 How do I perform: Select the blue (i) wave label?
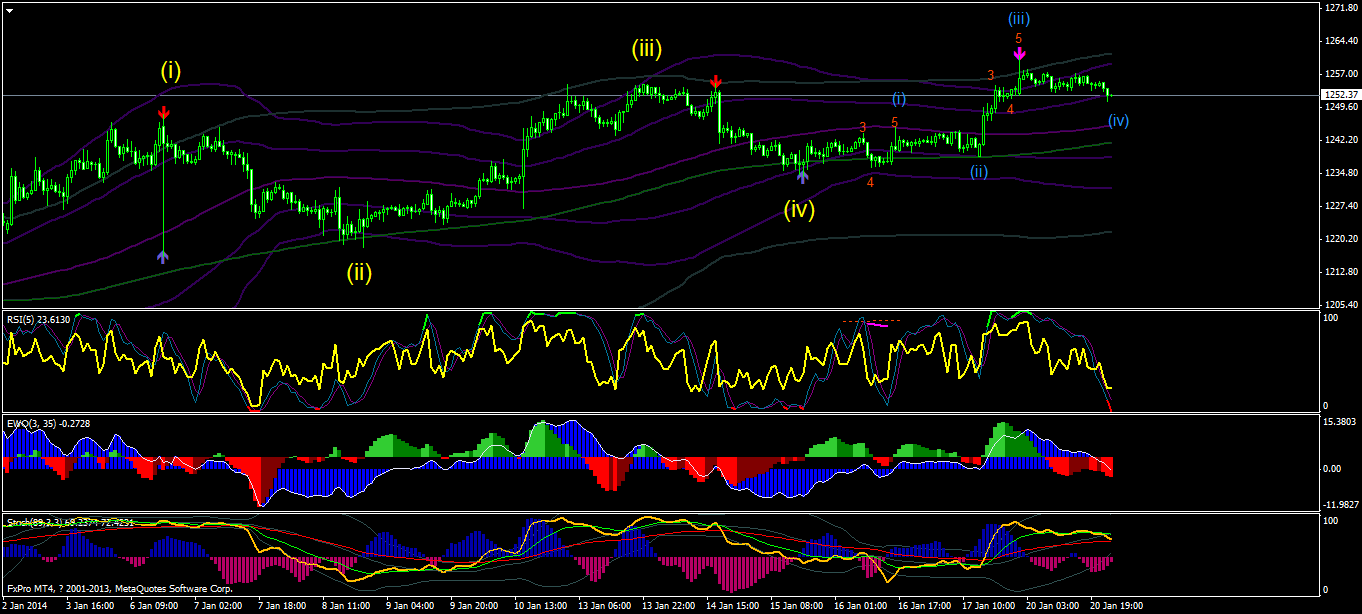[x=899, y=98]
